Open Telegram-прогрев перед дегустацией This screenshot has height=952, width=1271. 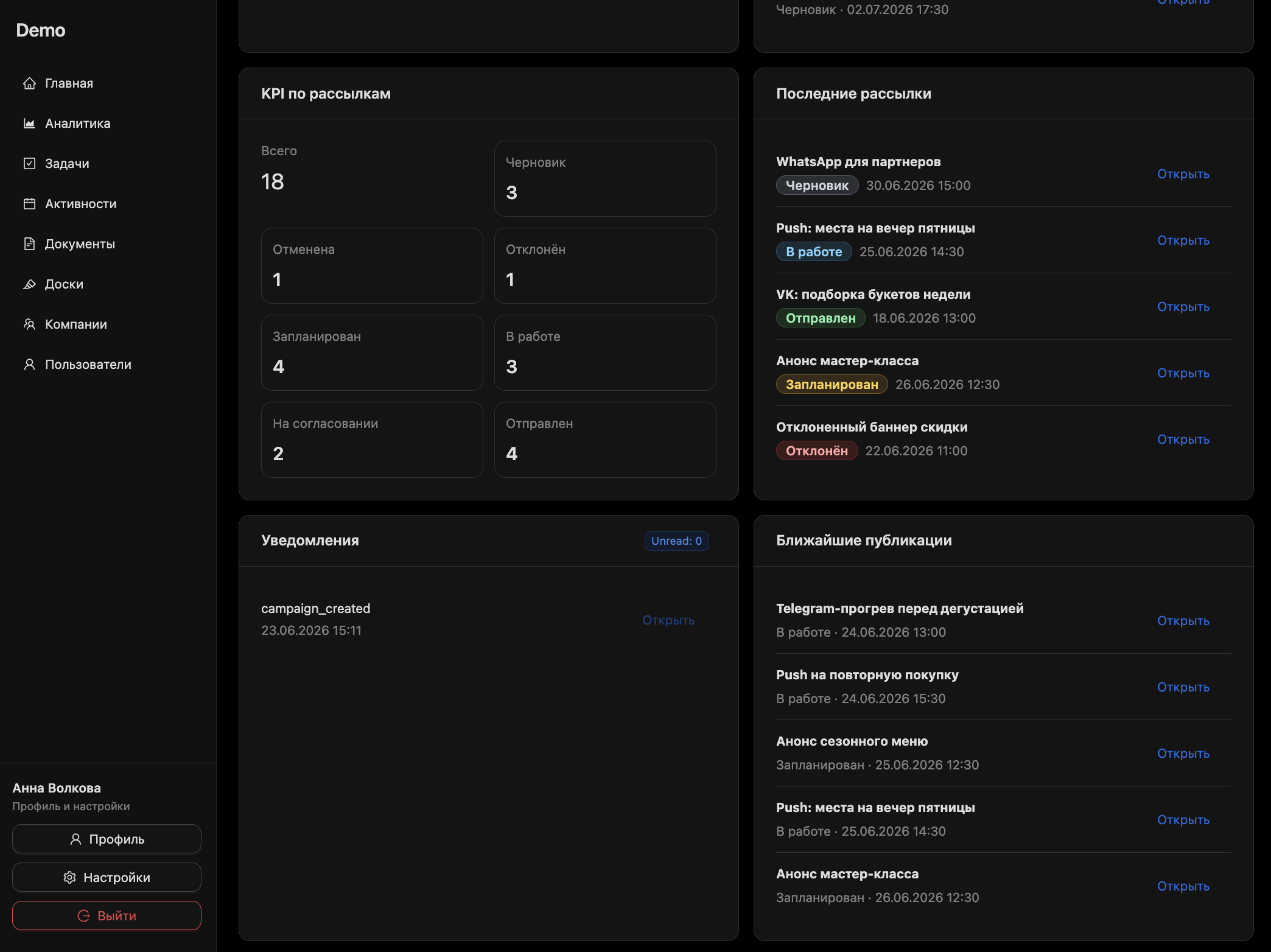tap(1183, 621)
